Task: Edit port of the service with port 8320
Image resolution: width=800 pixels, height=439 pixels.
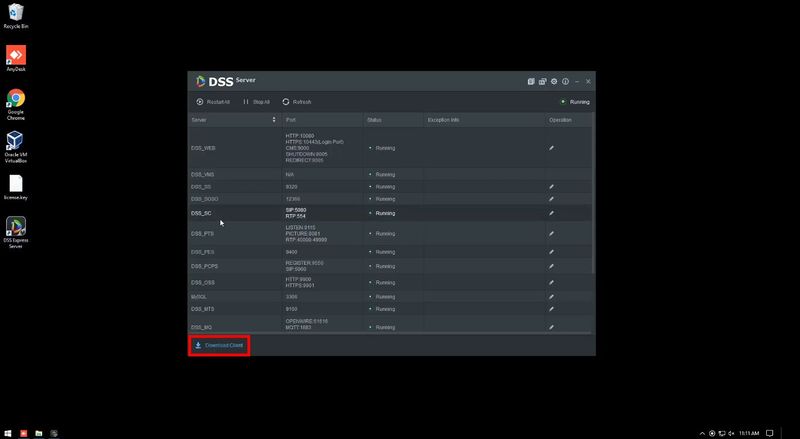Action: pyautogui.click(x=552, y=187)
